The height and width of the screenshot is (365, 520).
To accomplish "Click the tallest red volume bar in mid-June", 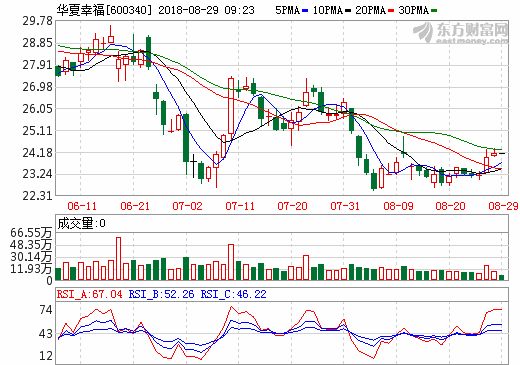I will click(118, 259).
